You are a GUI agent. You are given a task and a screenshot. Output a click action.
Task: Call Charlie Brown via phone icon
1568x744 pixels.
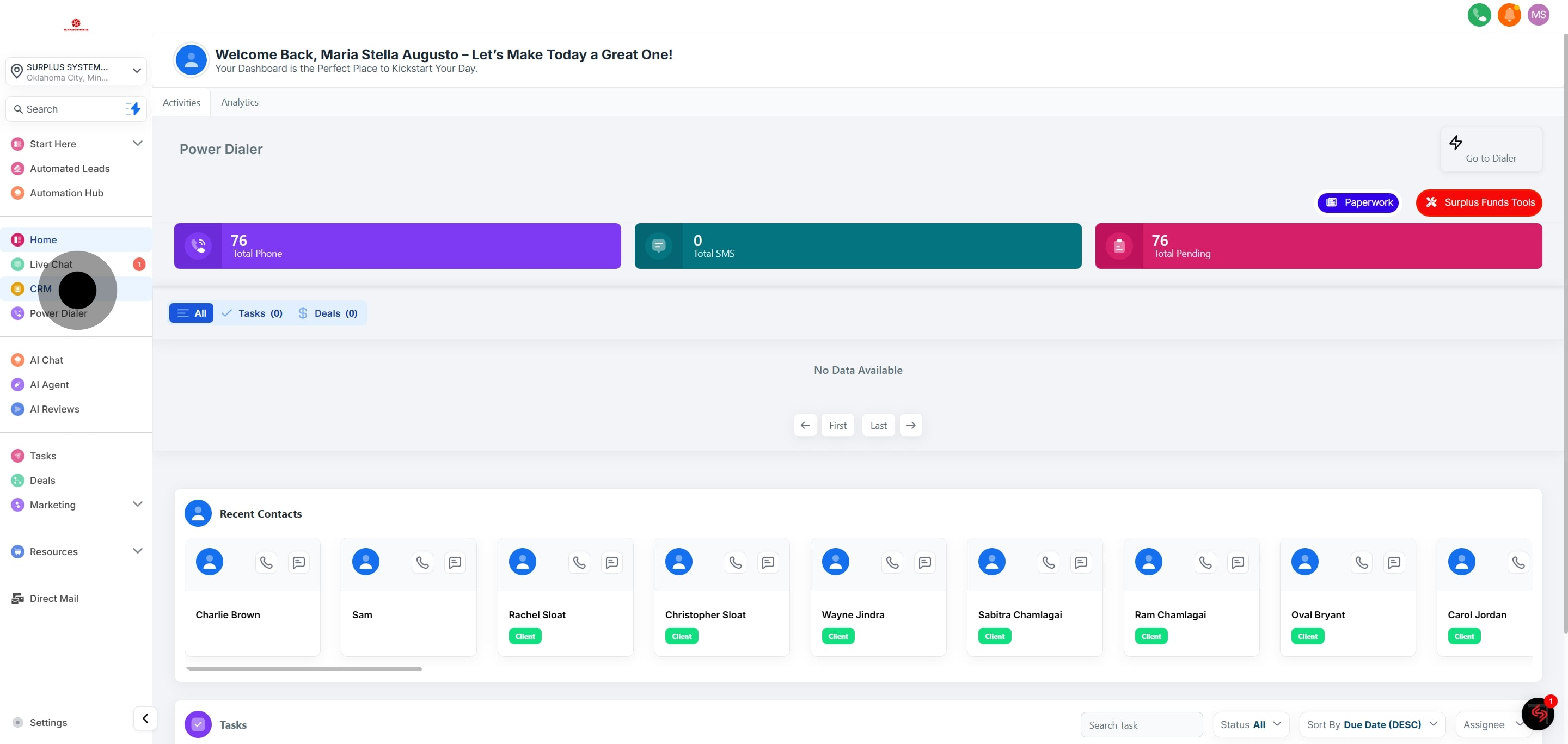(x=266, y=562)
